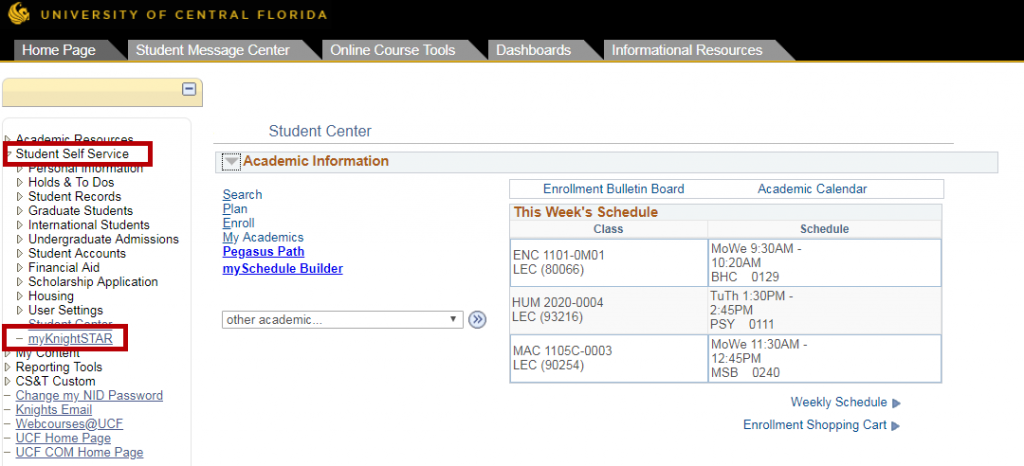Click the Class column header
The image size is (1024, 466).
click(609, 229)
